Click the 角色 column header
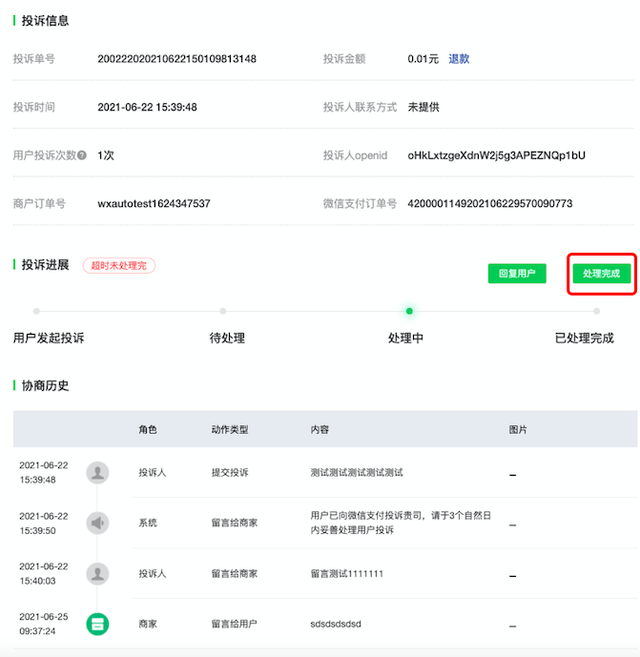 coord(148,429)
